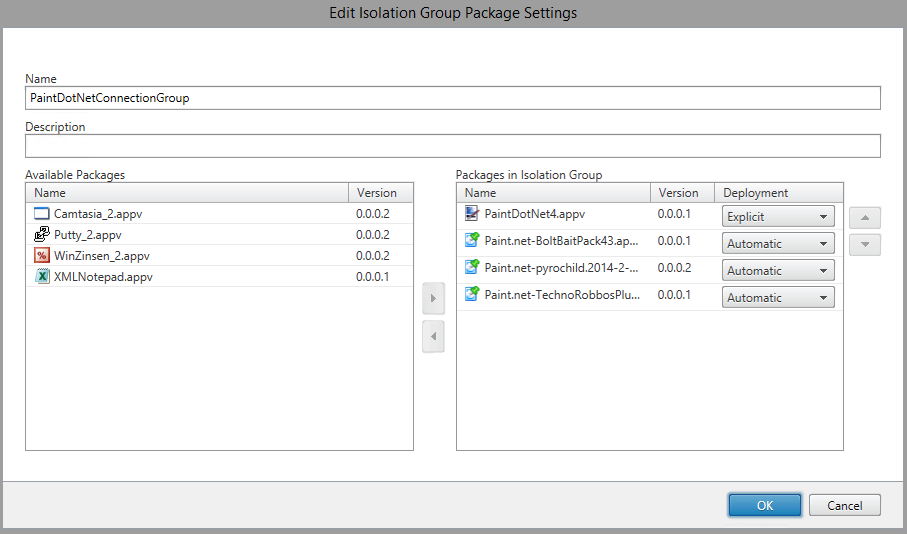Select the WinZinsen_2.appv row text

102,256
